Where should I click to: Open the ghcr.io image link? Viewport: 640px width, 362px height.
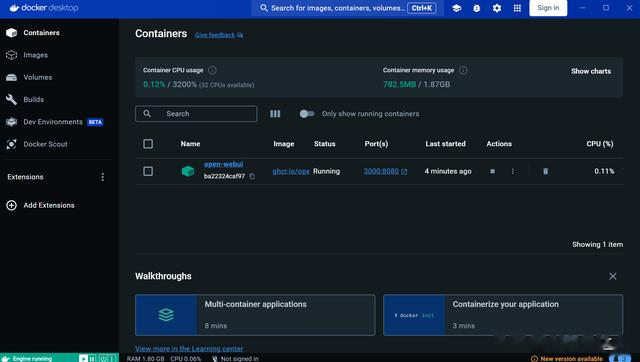pyautogui.click(x=291, y=171)
